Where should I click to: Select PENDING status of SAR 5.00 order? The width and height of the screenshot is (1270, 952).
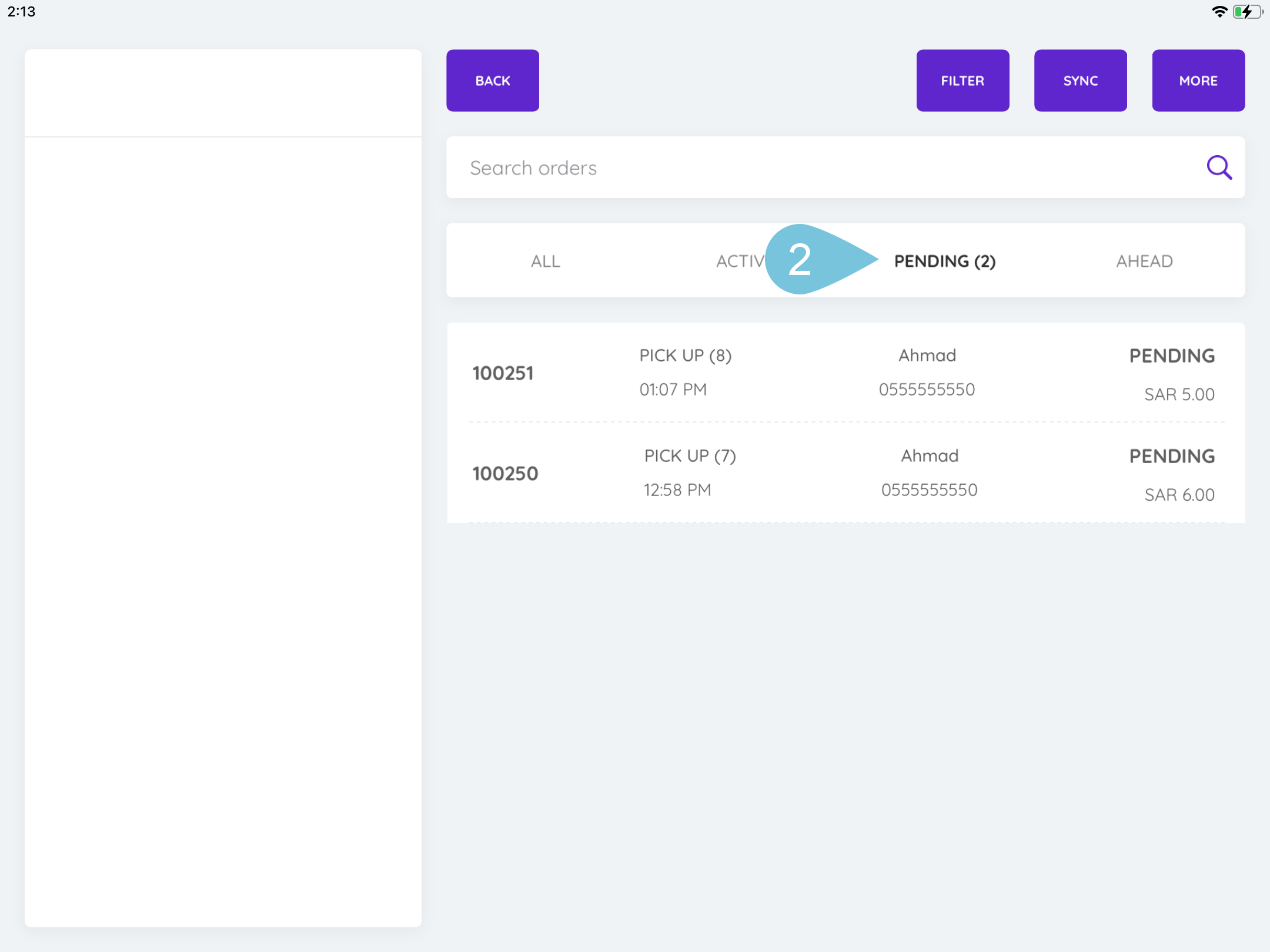click(1171, 356)
